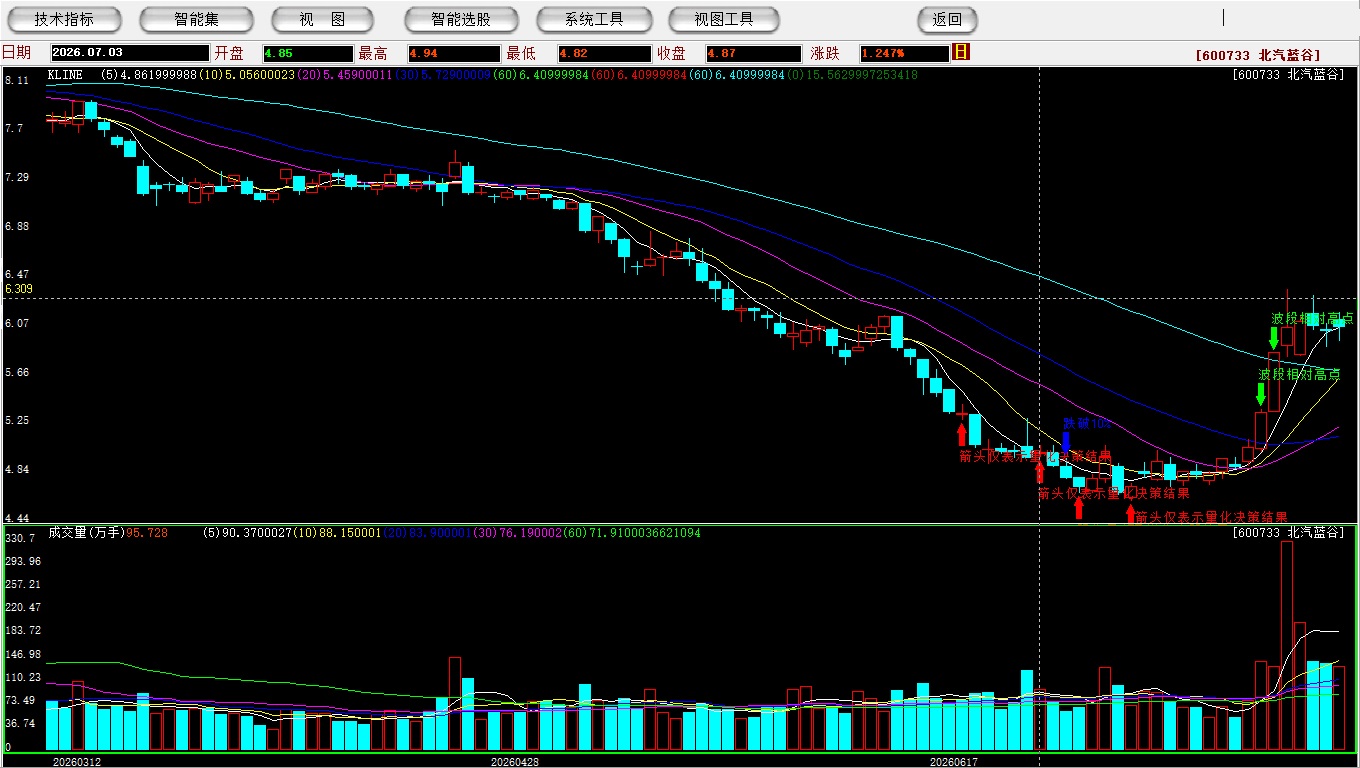1360x768 pixels.
Task: Click the MA (10) value 5.05600023
Action: pos(247,75)
